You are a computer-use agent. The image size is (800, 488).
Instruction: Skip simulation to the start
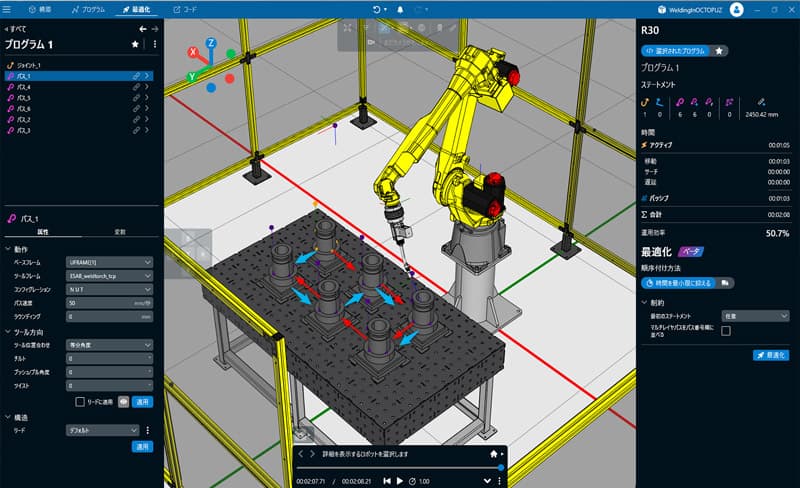[x=387, y=481]
